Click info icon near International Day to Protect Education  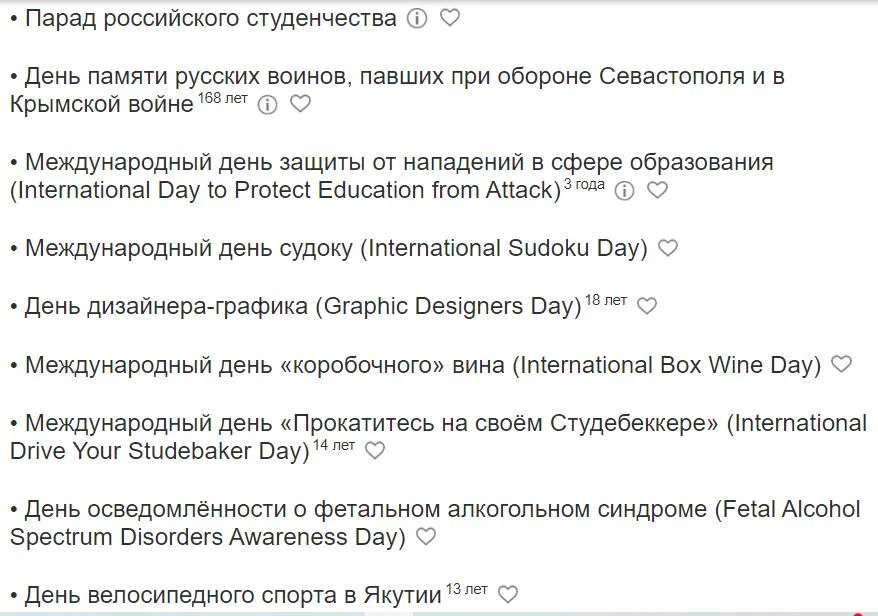(625, 190)
